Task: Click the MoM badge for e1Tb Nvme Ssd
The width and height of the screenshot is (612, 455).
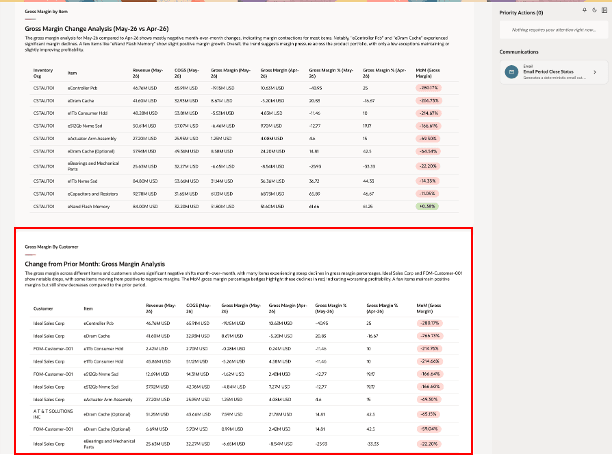Action: 428,181
